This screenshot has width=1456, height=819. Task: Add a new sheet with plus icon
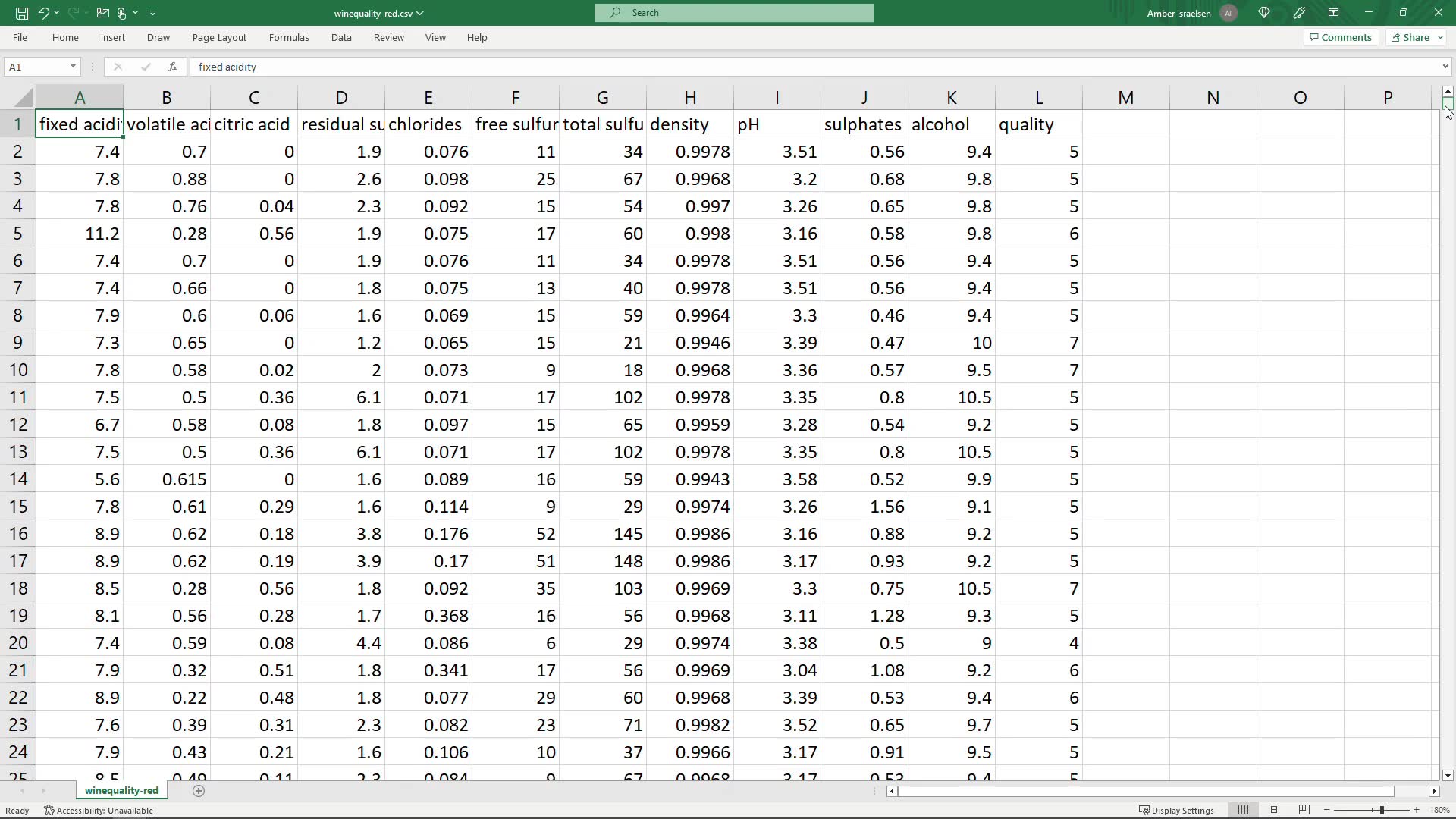199,791
